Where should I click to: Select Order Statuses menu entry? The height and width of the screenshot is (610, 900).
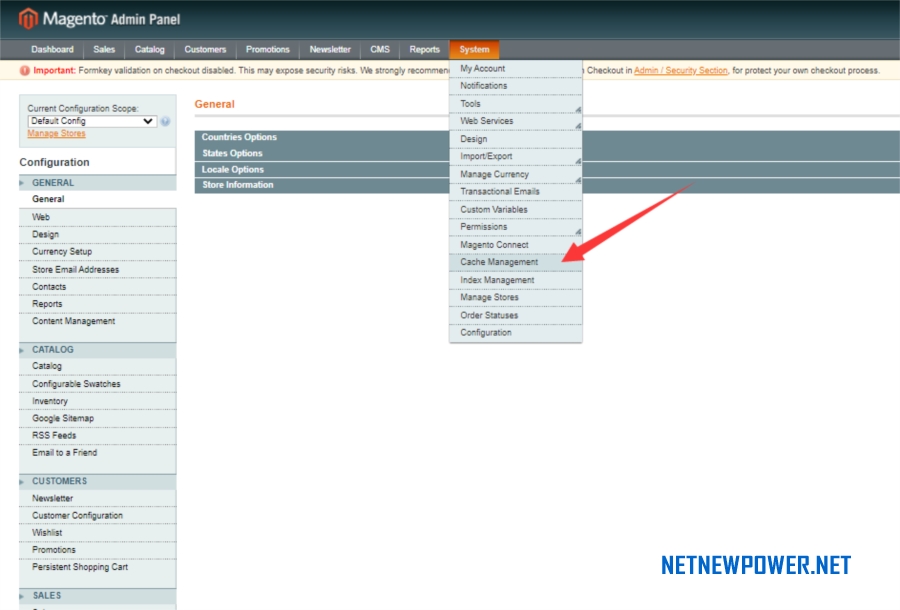coord(515,315)
